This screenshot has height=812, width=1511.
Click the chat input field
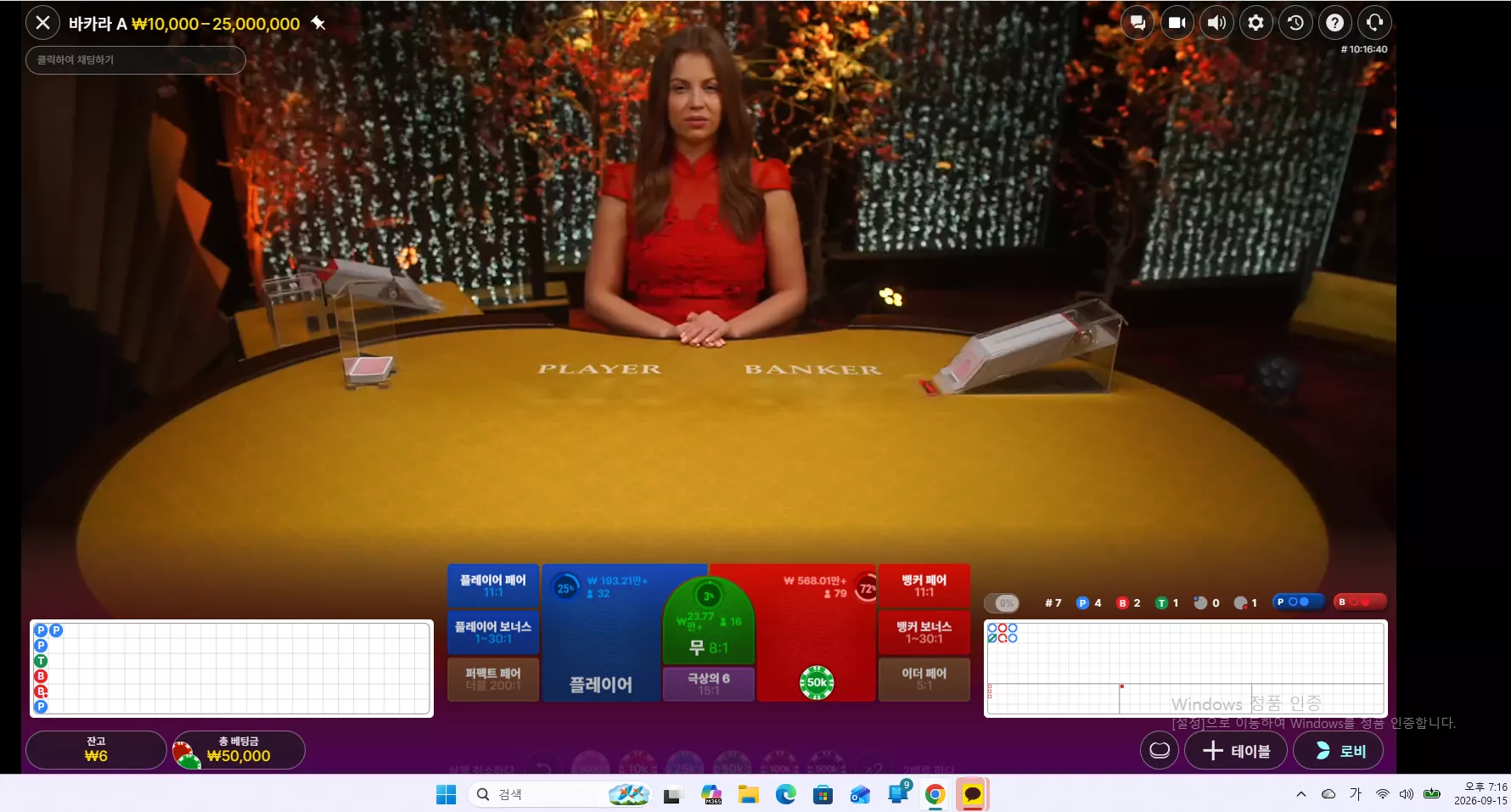tap(136, 60)
